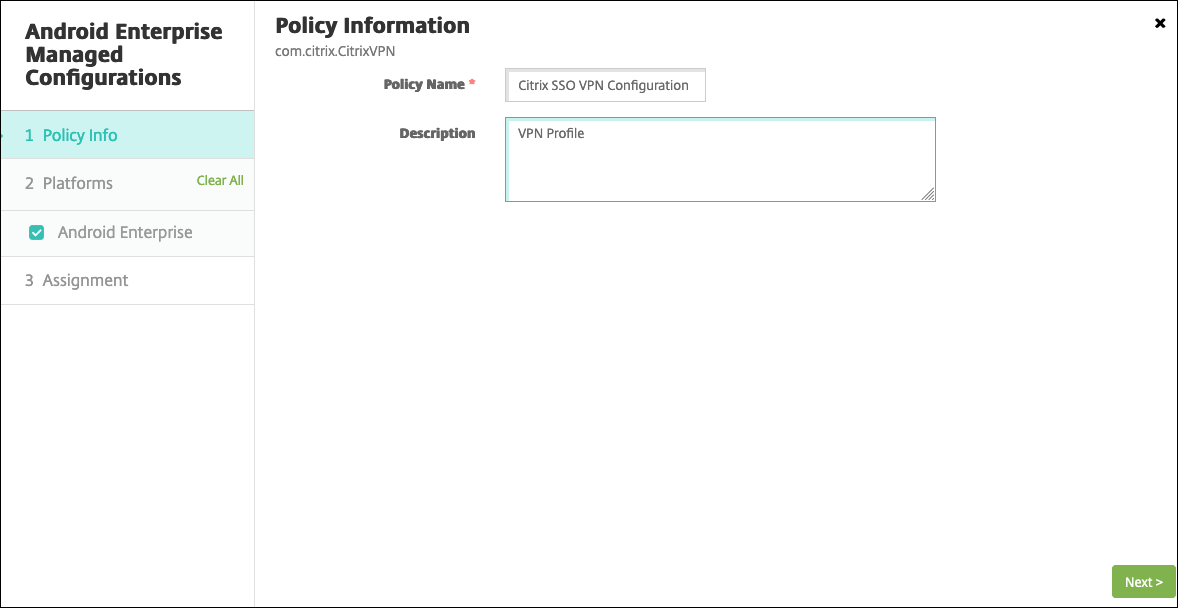Uncheck the Android Enterprise platform checkbox
Screen dimensions: 1178x608
(36, 233)
